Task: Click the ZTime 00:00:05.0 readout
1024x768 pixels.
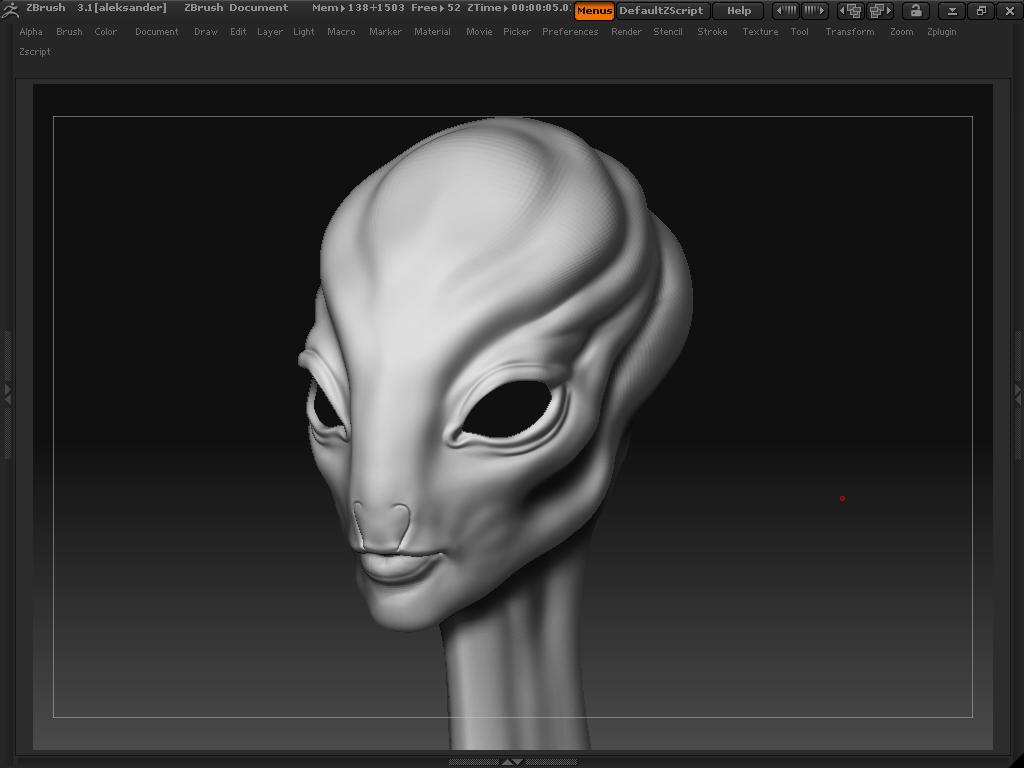Action: [517, 8]
